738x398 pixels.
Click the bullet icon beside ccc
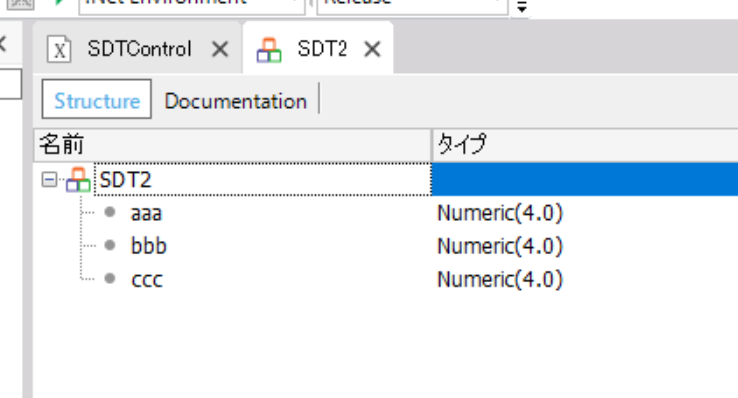[x=110, y=279]
